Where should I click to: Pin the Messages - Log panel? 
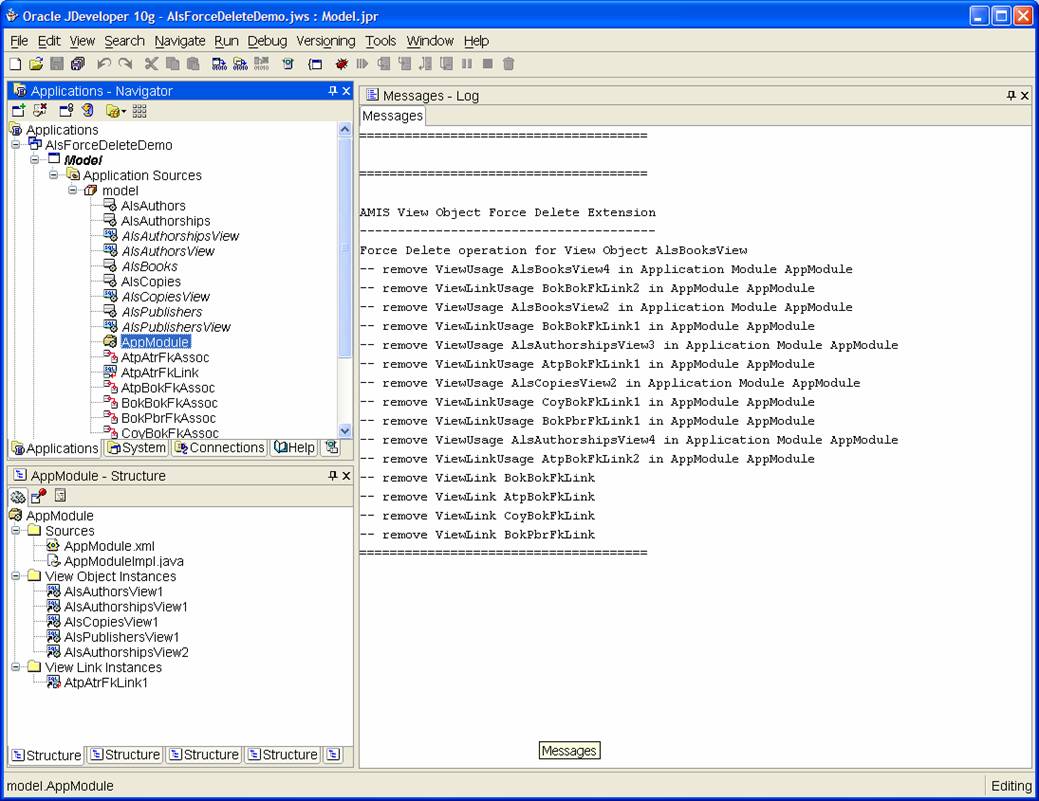1011,95
